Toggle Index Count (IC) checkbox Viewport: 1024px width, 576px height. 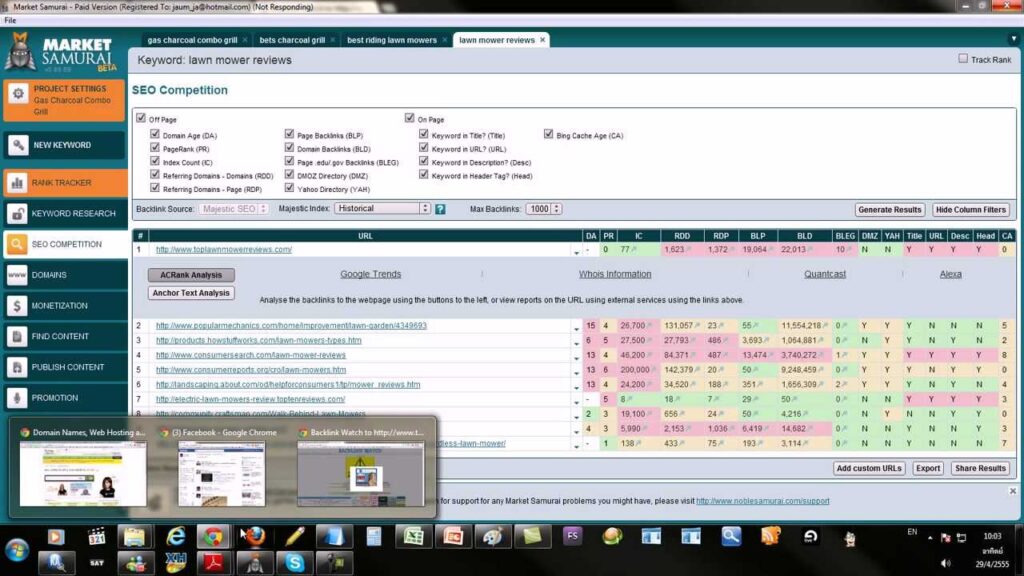[x=155, y=161]
